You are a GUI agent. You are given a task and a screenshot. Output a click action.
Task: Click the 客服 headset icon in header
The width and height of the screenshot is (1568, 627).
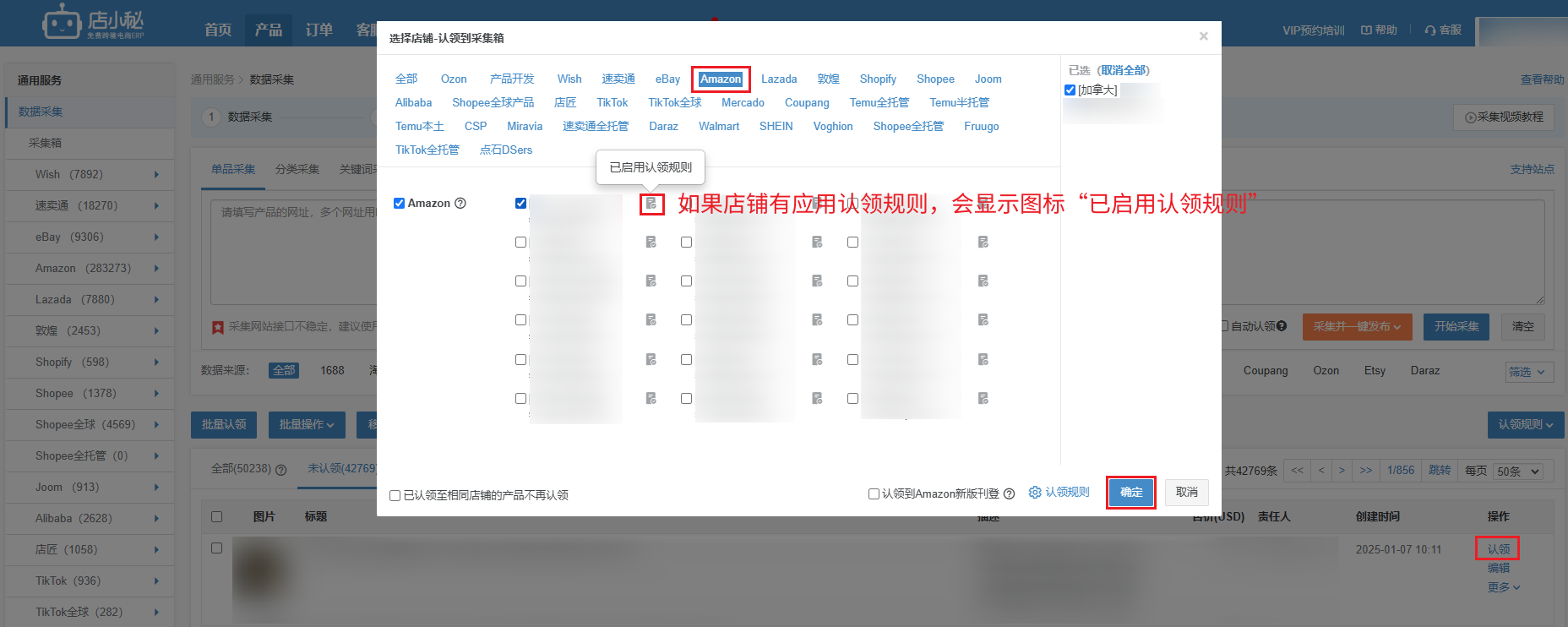coord(1430,30)
